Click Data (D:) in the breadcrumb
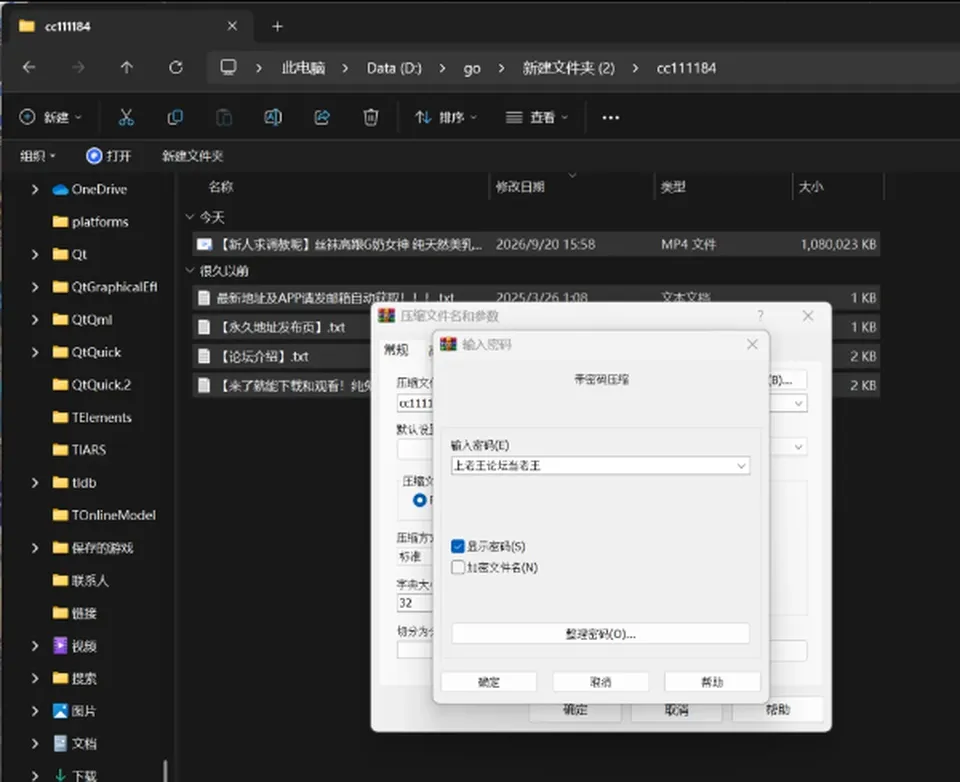The width and height of the screenshot is (960, 782). [x=394, y=67]
